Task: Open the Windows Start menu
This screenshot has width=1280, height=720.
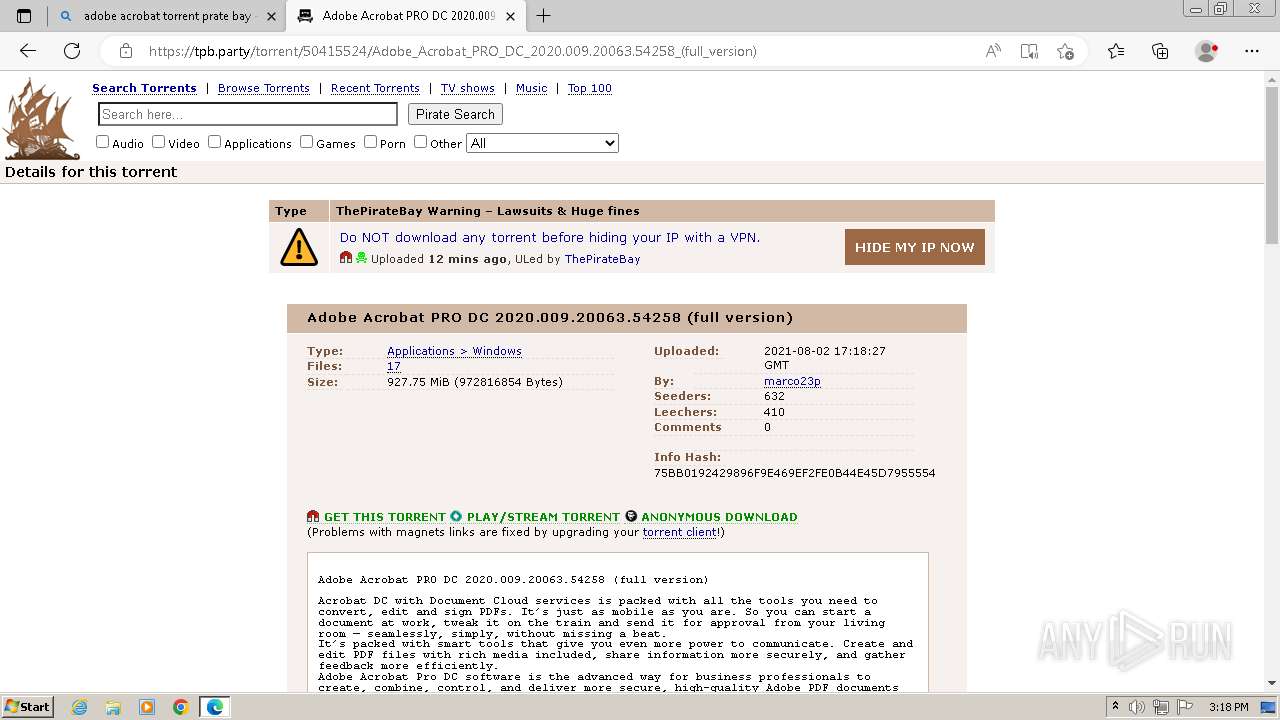Action: (x=27, y=707)
